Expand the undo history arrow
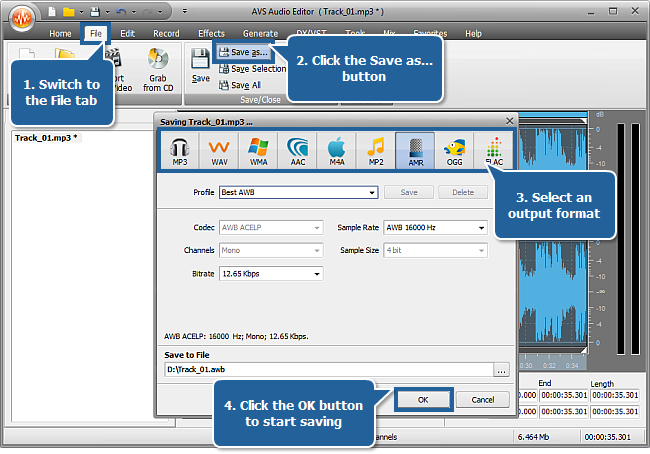This screenshot has height=454, width=650. (133, 12)
